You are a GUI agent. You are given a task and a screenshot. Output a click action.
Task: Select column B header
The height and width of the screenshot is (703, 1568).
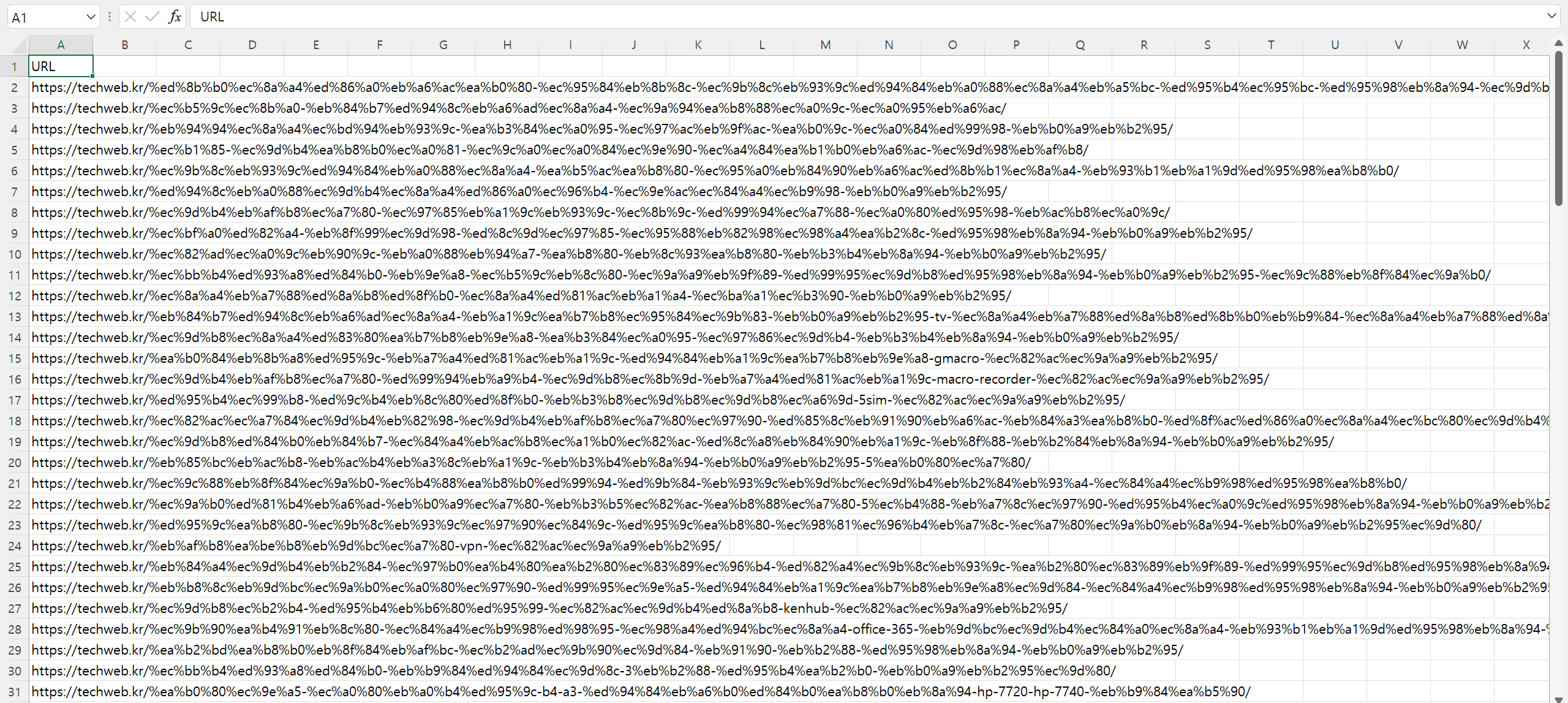point(125,45)
